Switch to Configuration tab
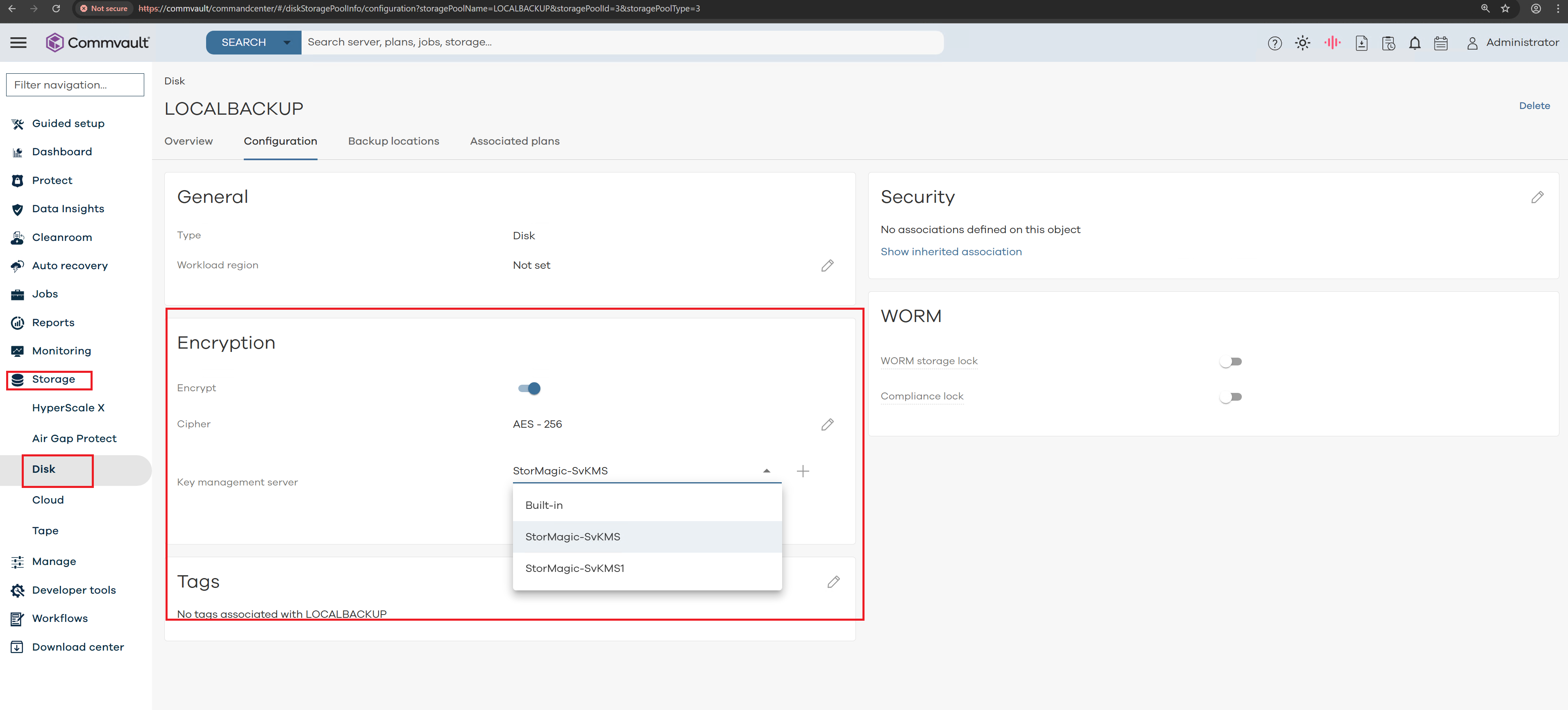Screen dimensions: 1568x710 (281, 141)
